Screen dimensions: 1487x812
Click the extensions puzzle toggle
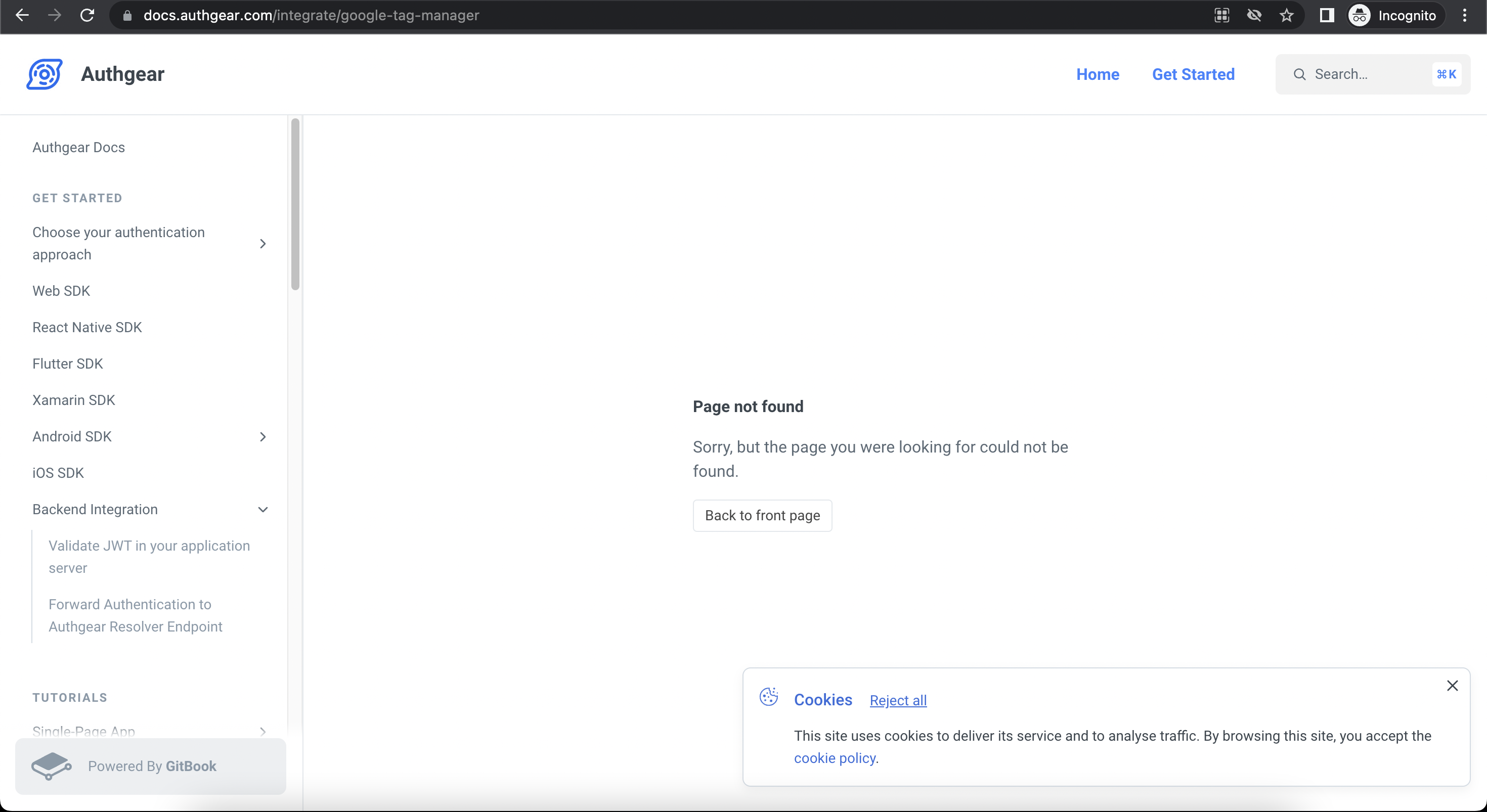(x=1221, y=15)
